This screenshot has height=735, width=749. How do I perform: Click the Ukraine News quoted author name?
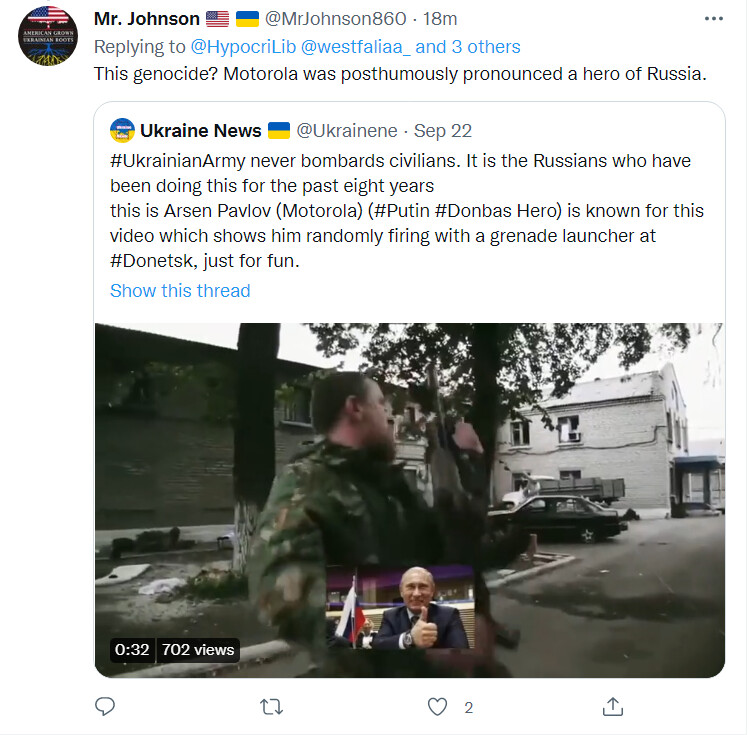pyautogui.click(x=201, y=131)
